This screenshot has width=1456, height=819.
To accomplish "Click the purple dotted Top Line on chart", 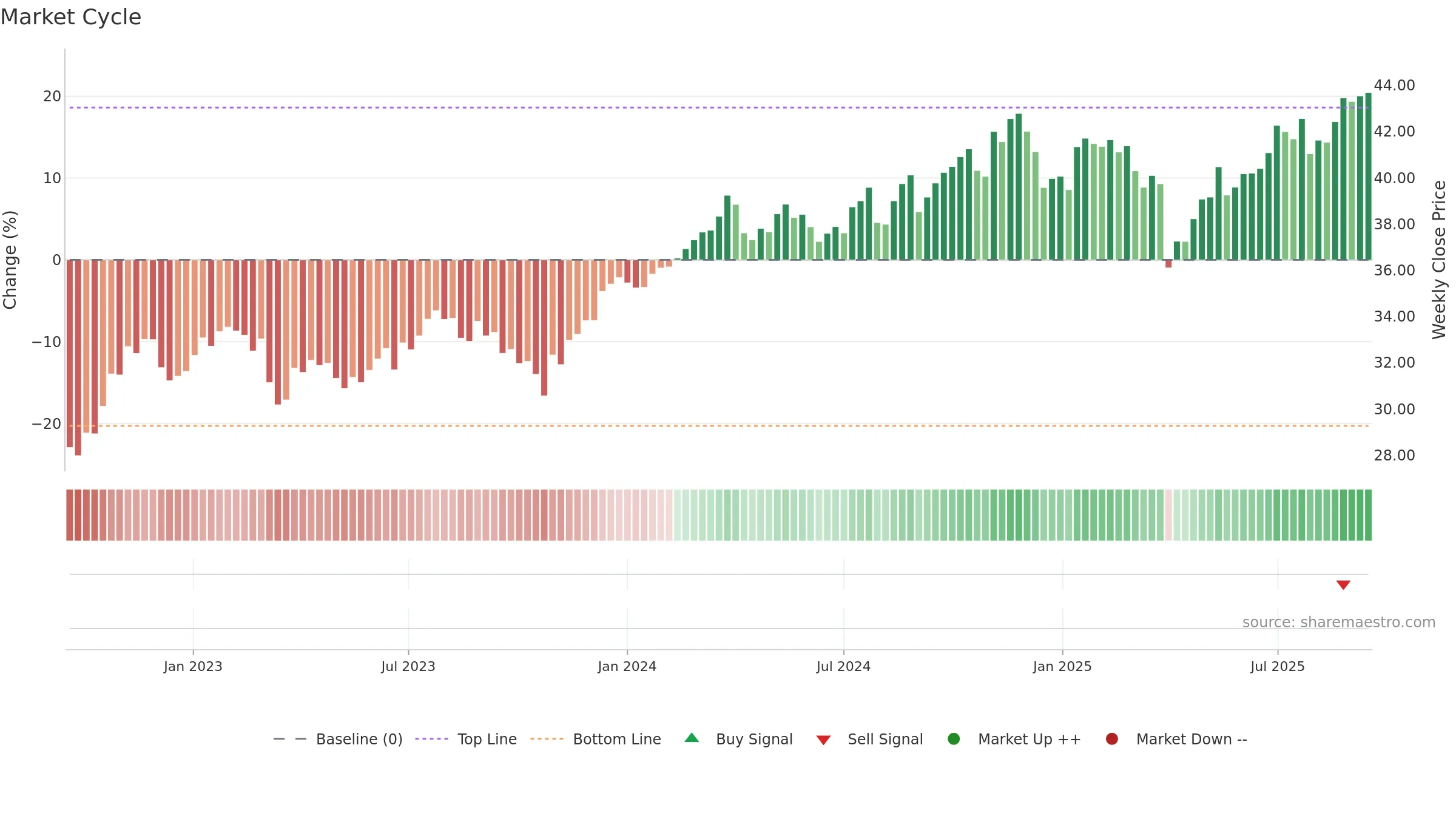I will click(719, 107).
